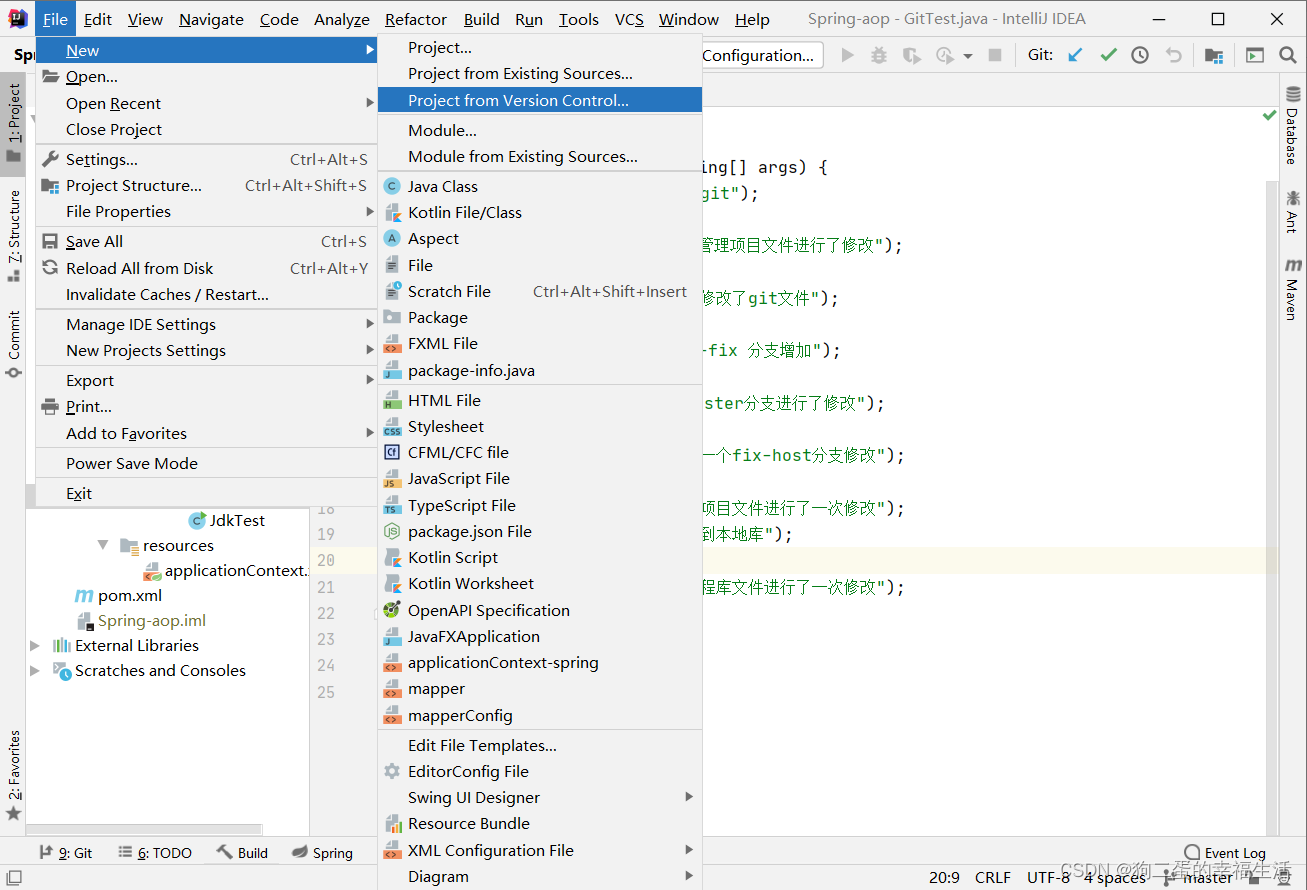The image size is (1307, 890).
Task: Expand the XML Configuration File submenu
Action: click(x=540, y=850)
